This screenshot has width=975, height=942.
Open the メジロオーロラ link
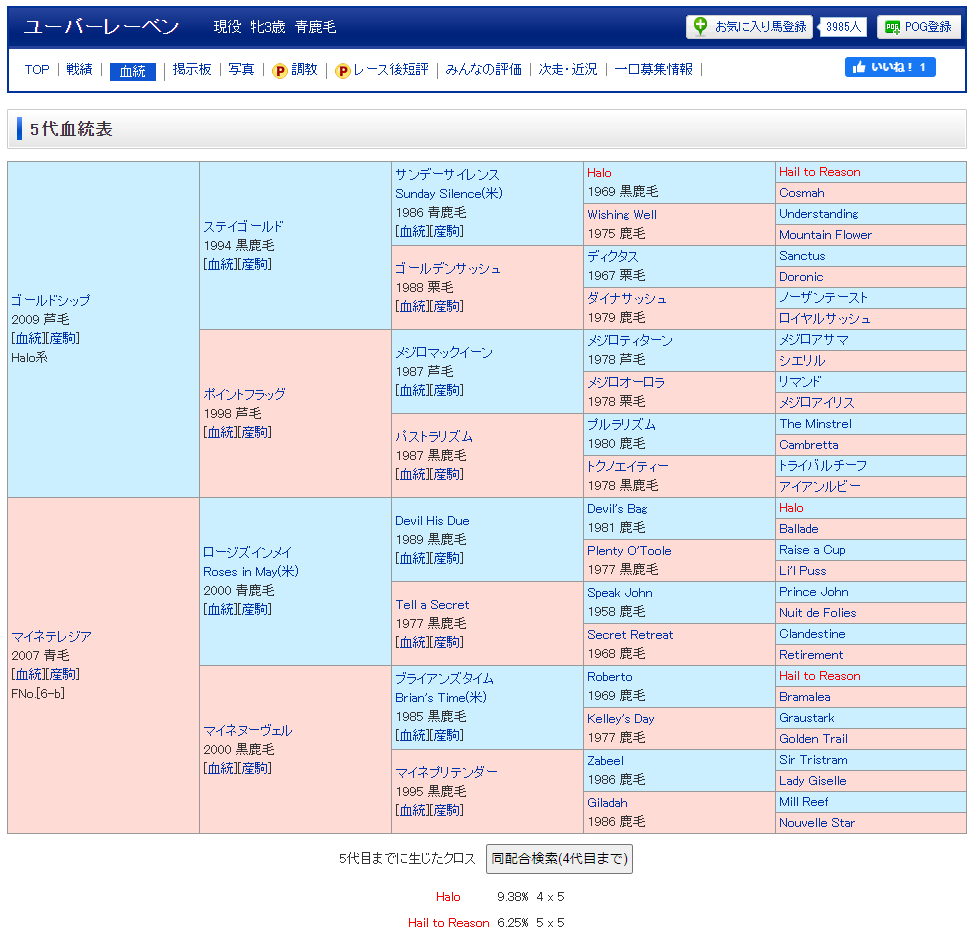pyautogui.click(x=626, y=382)
